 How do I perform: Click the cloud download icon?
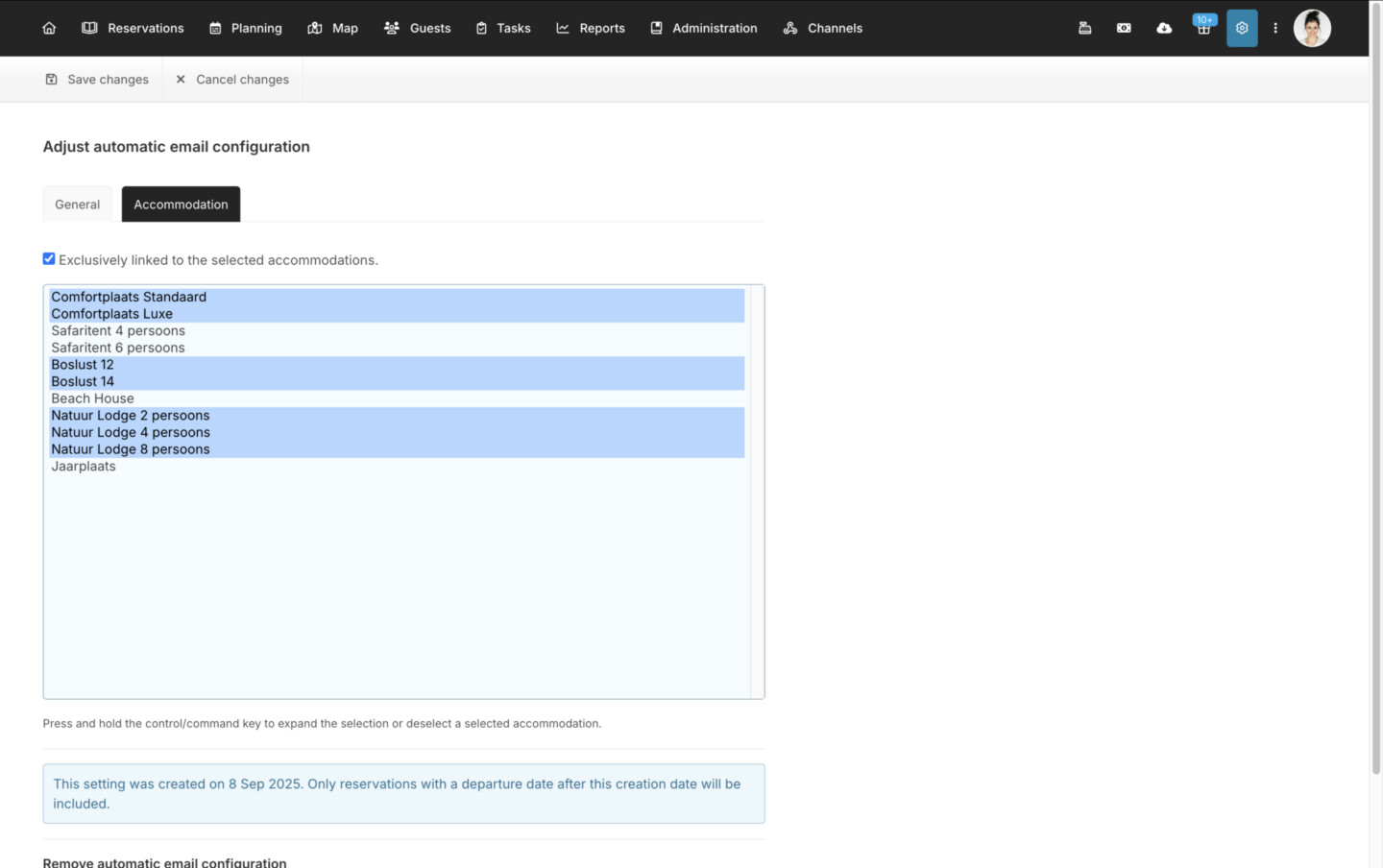[1164, 28]
